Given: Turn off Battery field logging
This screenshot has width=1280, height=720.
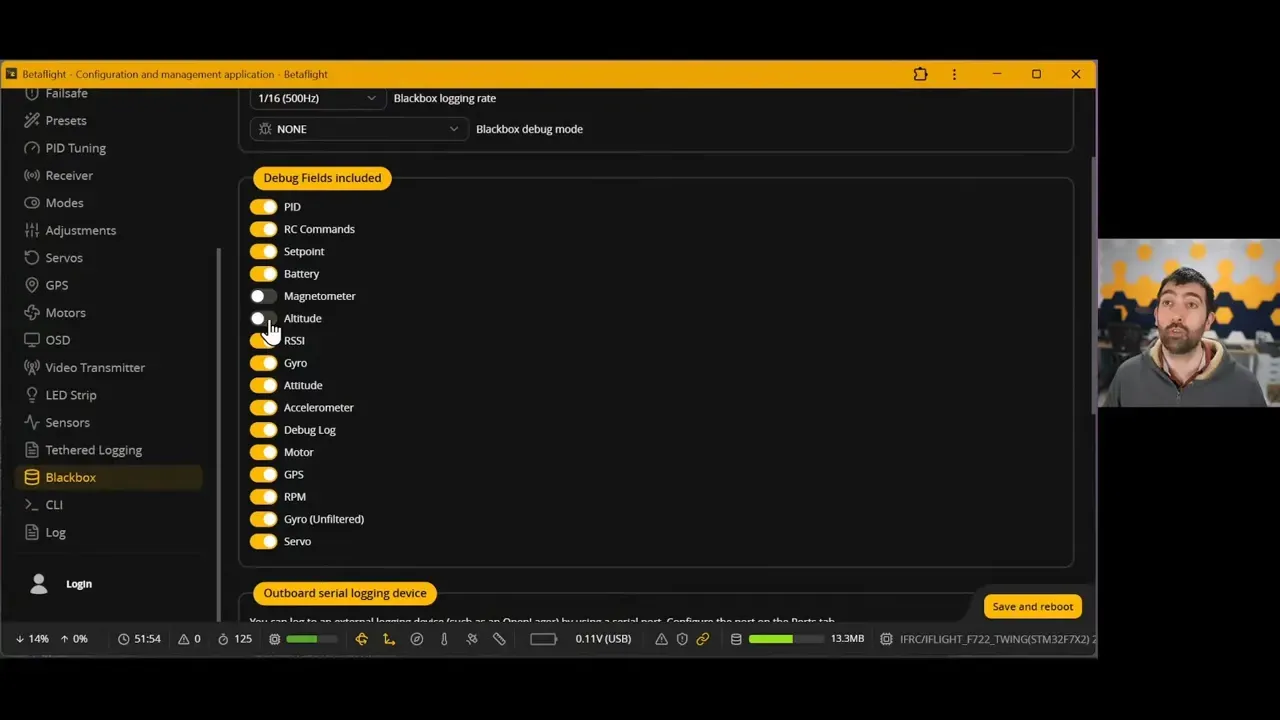Looking at the screenshot, I should click(x=264, y=274).
